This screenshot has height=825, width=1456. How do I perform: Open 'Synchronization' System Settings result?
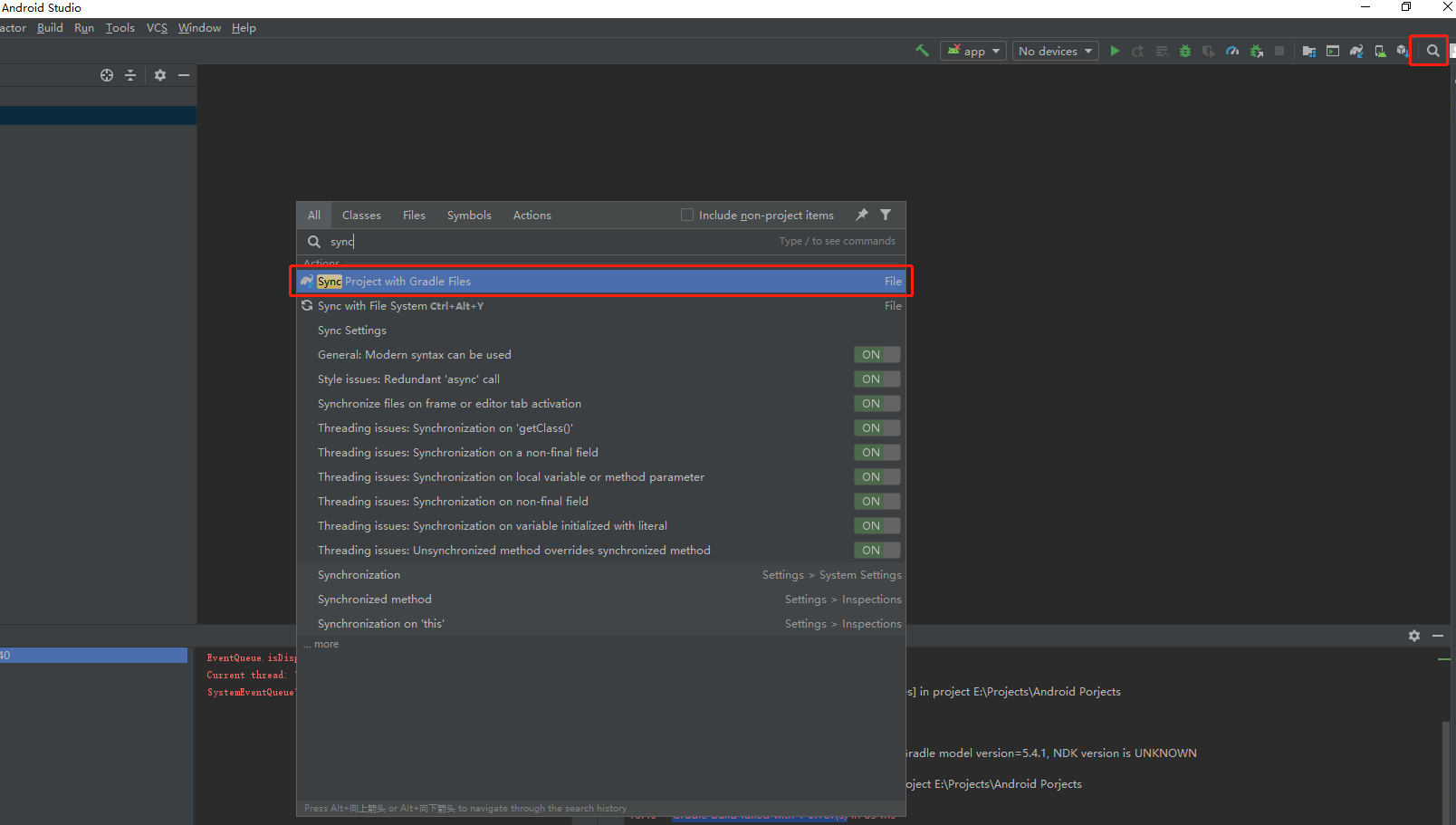(601, 575)
